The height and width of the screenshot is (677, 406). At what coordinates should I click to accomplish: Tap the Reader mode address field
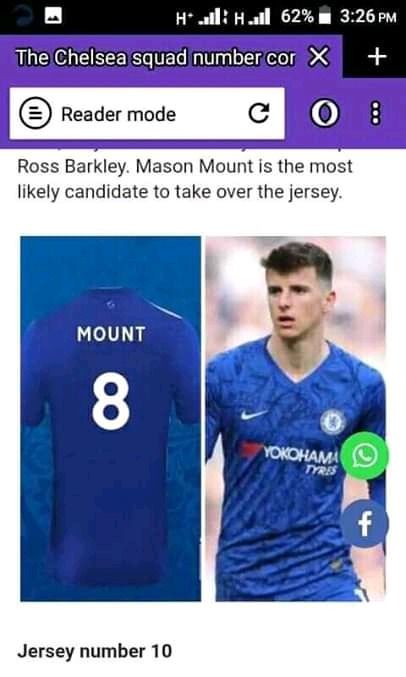(147, 114)
